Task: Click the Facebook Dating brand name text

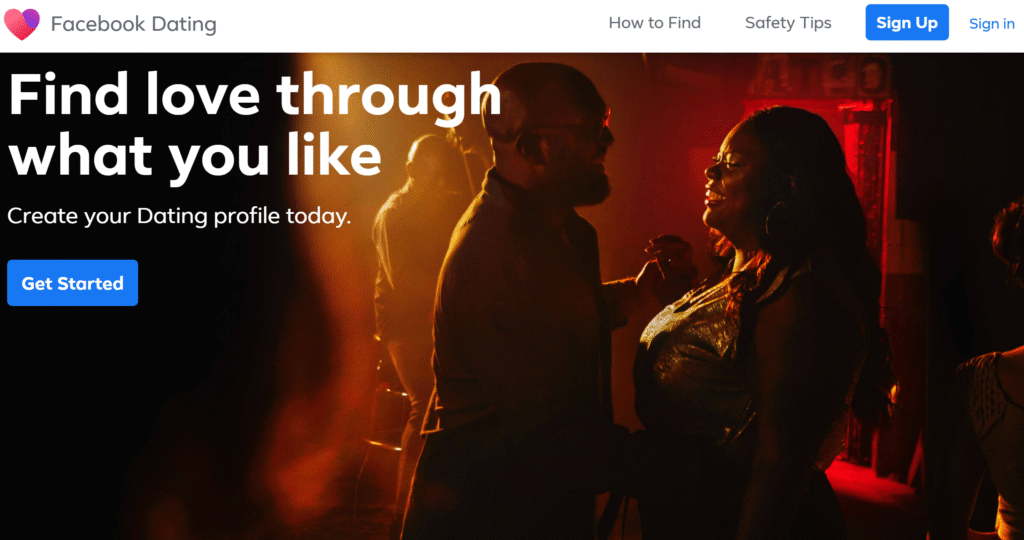Action: [133, 24]
